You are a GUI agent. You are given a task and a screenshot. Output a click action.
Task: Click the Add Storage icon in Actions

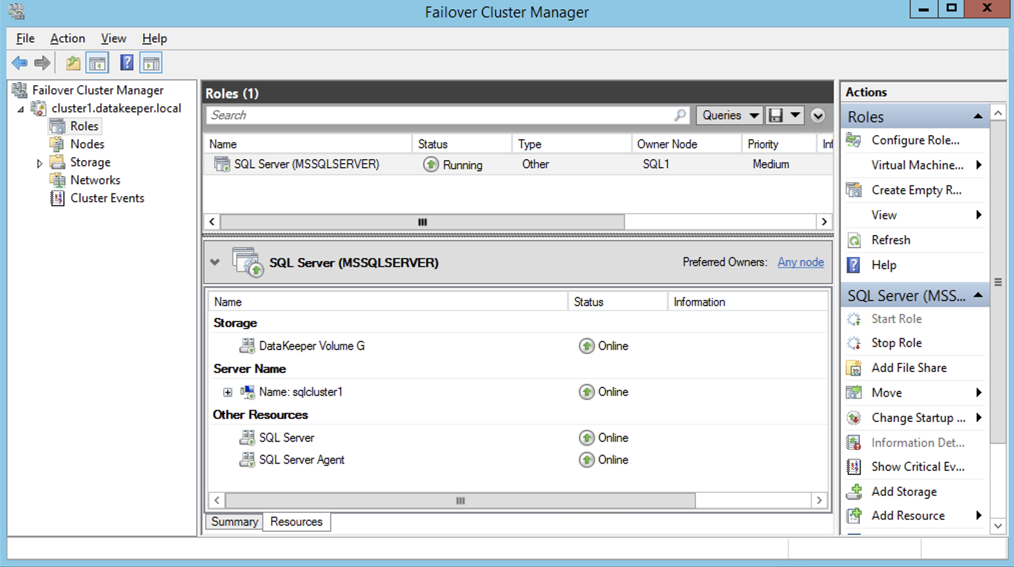(x=854, y=492)
